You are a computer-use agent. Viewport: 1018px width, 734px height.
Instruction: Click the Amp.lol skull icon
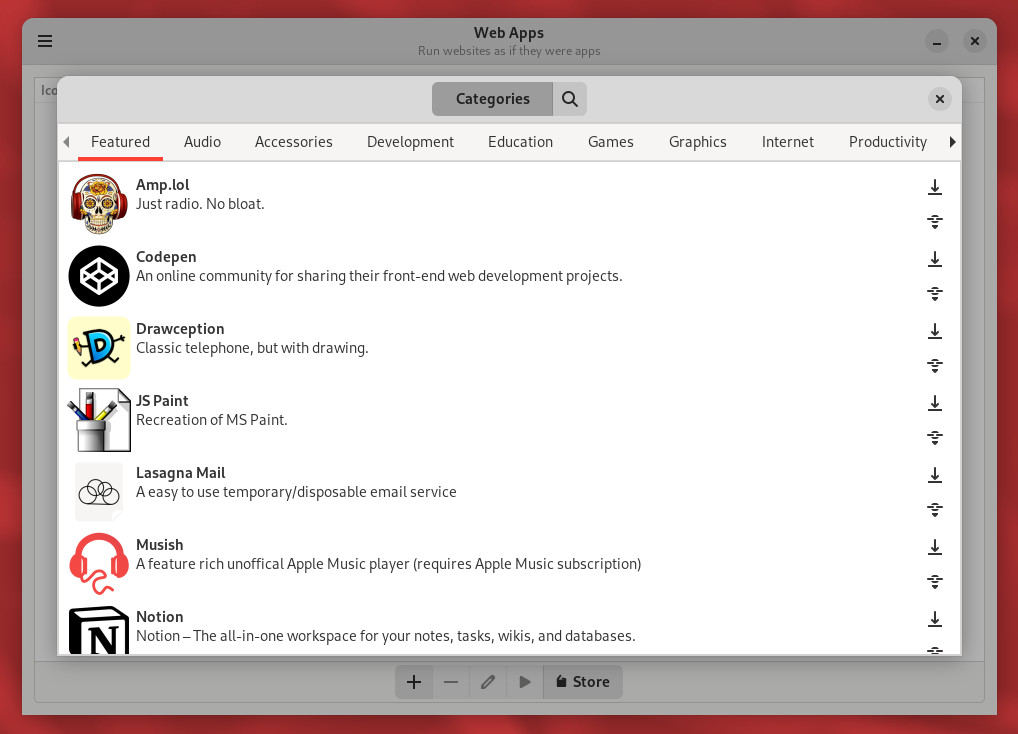coord(99,204)
